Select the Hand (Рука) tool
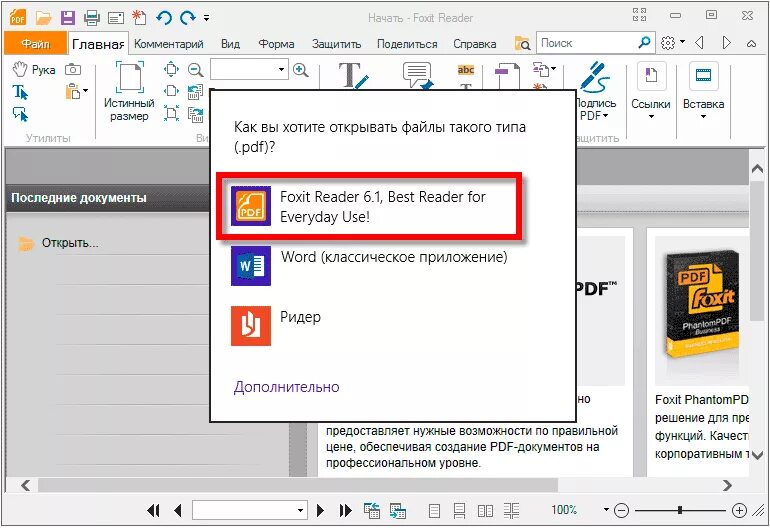770x528 pixels. tap(34, 70)
